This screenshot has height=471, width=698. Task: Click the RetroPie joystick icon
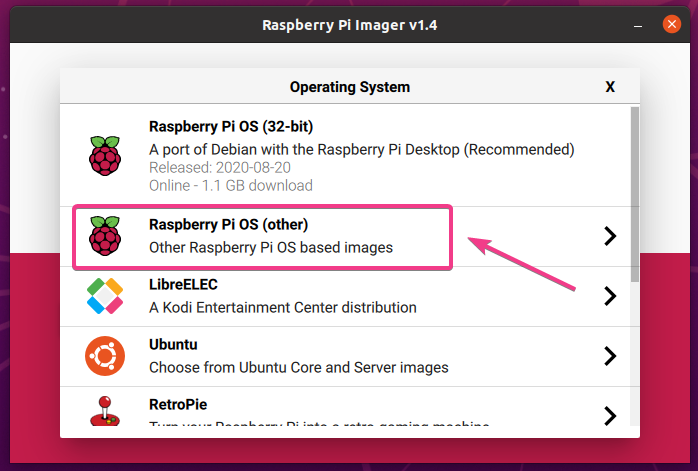pos(105,411)
